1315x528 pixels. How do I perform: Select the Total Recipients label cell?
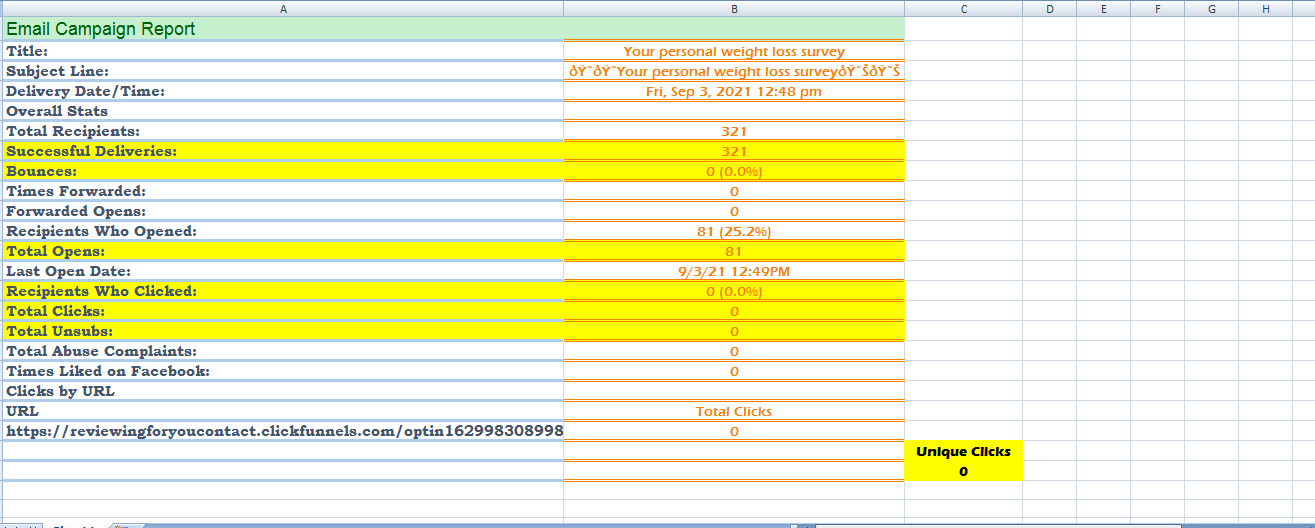pyautogui.click(x=73, y=131)
